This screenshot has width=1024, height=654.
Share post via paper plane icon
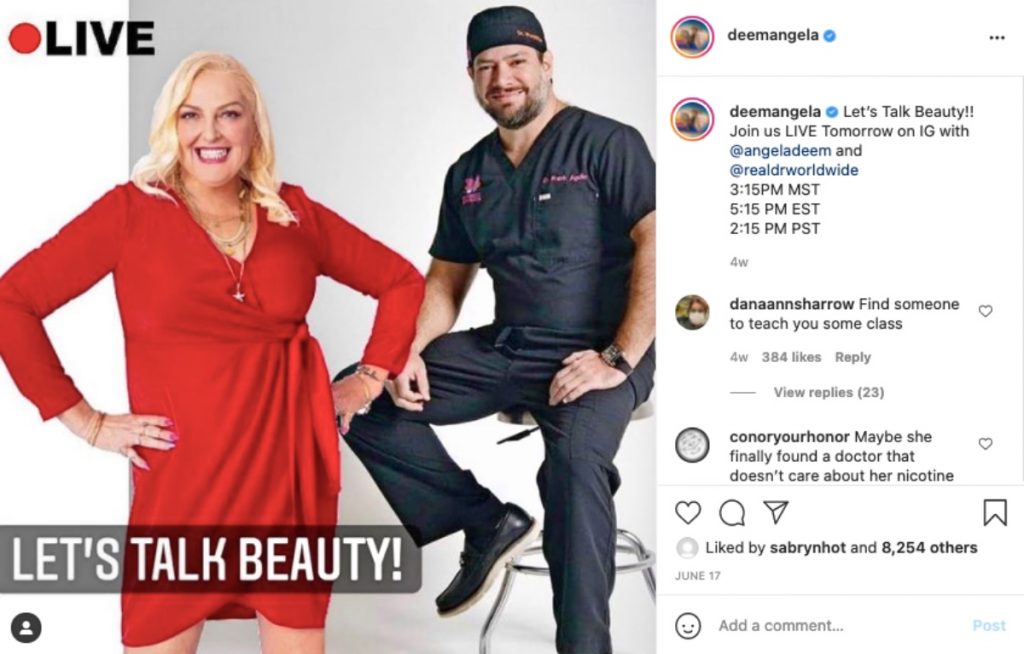[776, 512]
